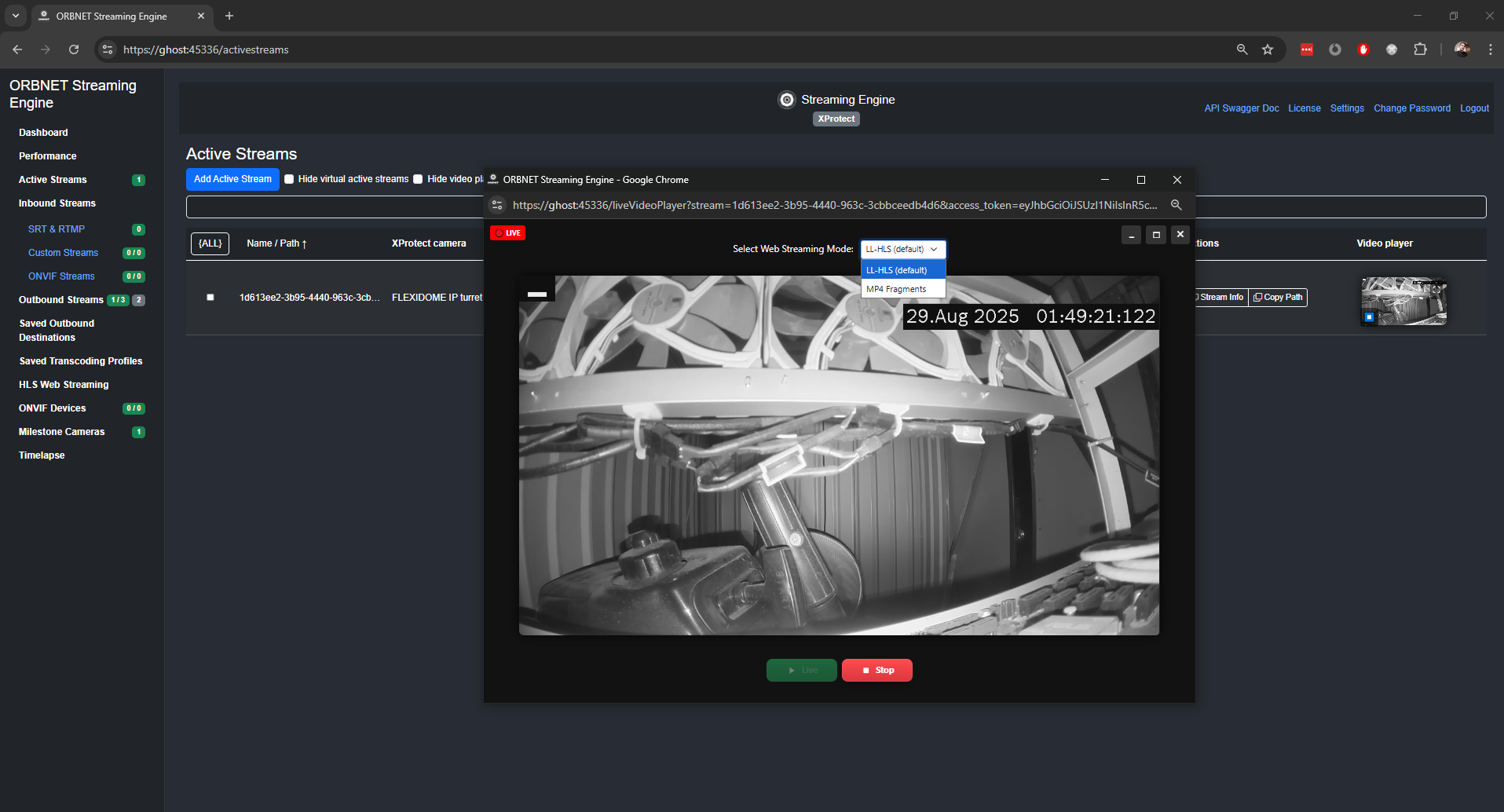Click Stream Info button
This screenshot has width=1504, height=812.
1220,298
